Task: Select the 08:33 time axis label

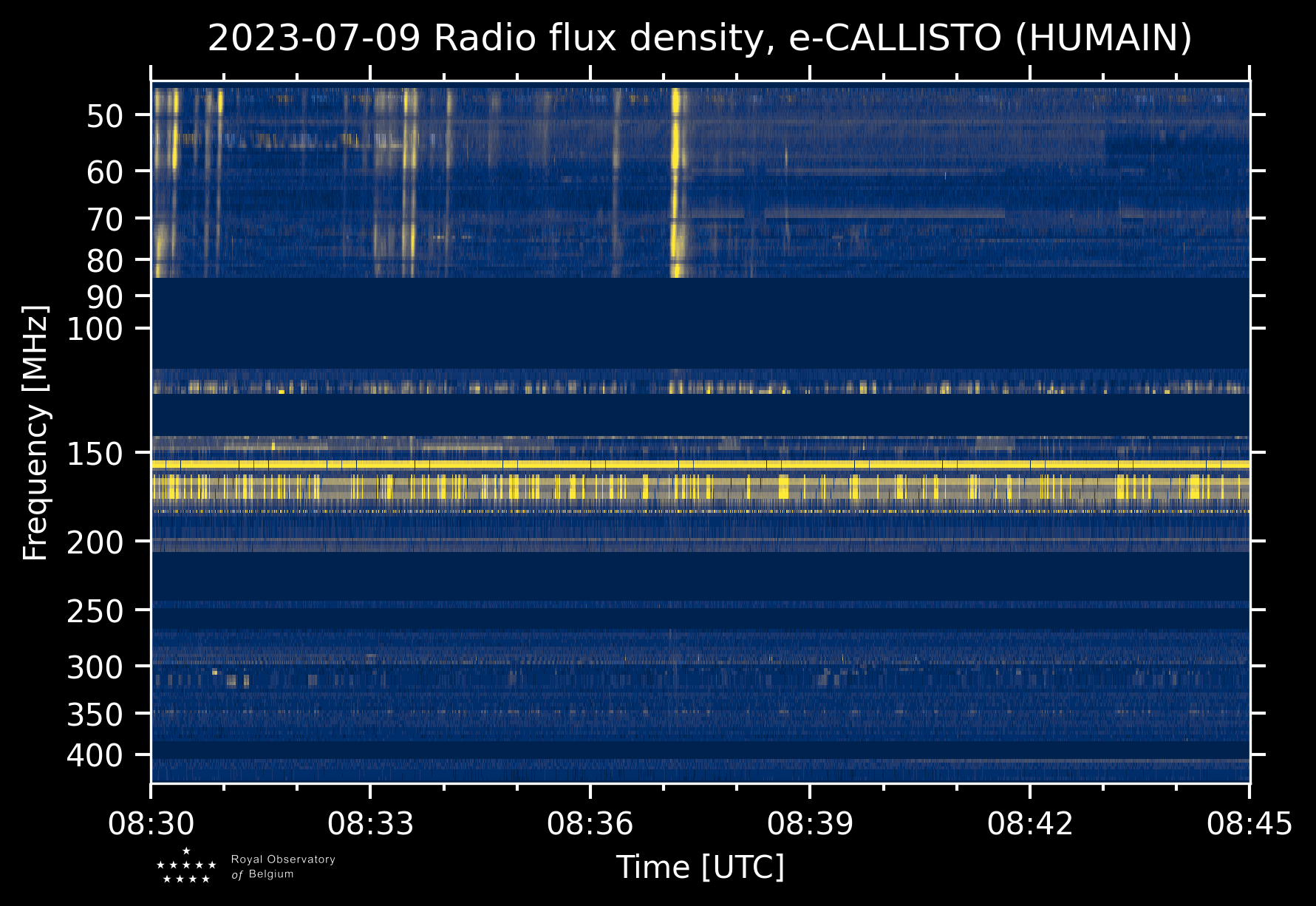Action: pos(370,823)
